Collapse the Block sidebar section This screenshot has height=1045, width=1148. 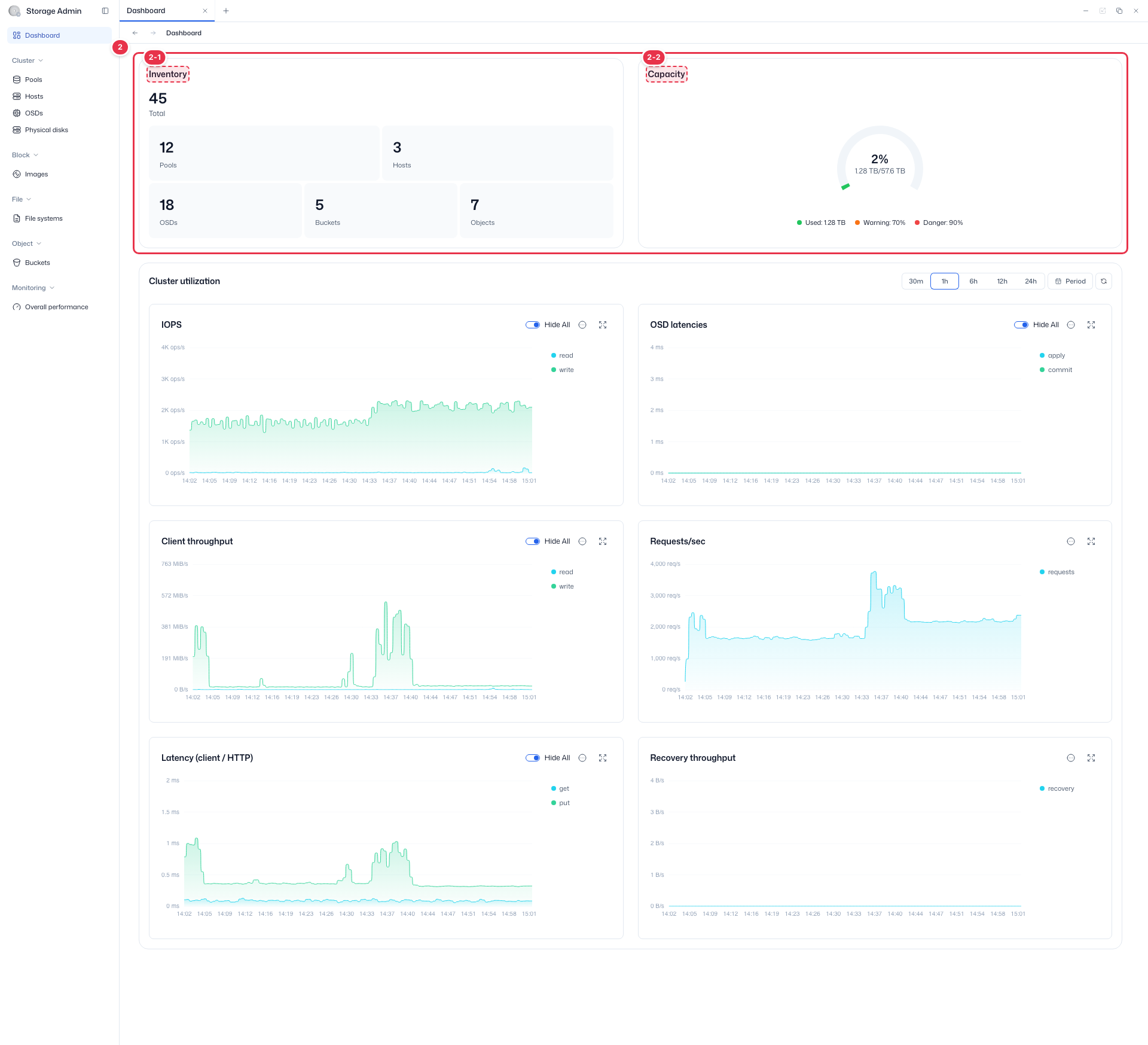click(x=25, y=155)
